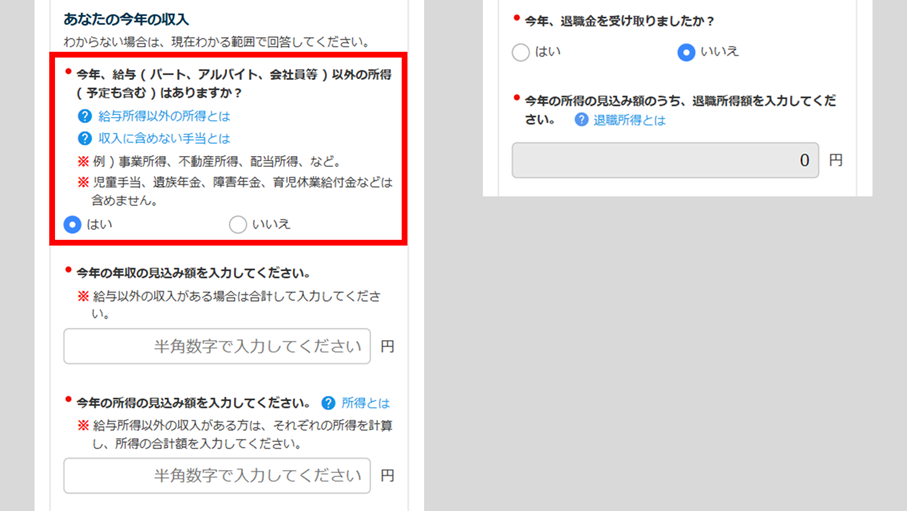Screen dimensions: 907x511
Task: Open the 給与所得以外の所得とは help link
Action: coord(164,116)
